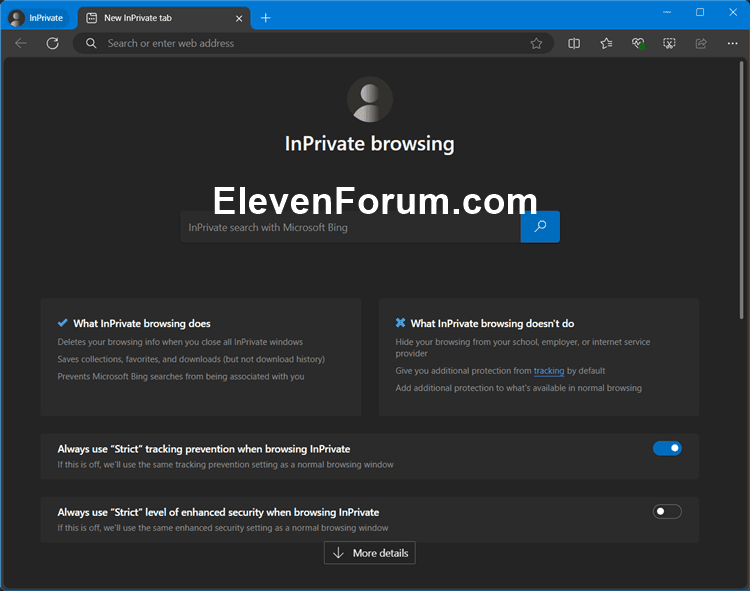The height and width of the screenshot is (591, 750).
Task: Click "Add additional protection" line
Action: click(518, 388)
